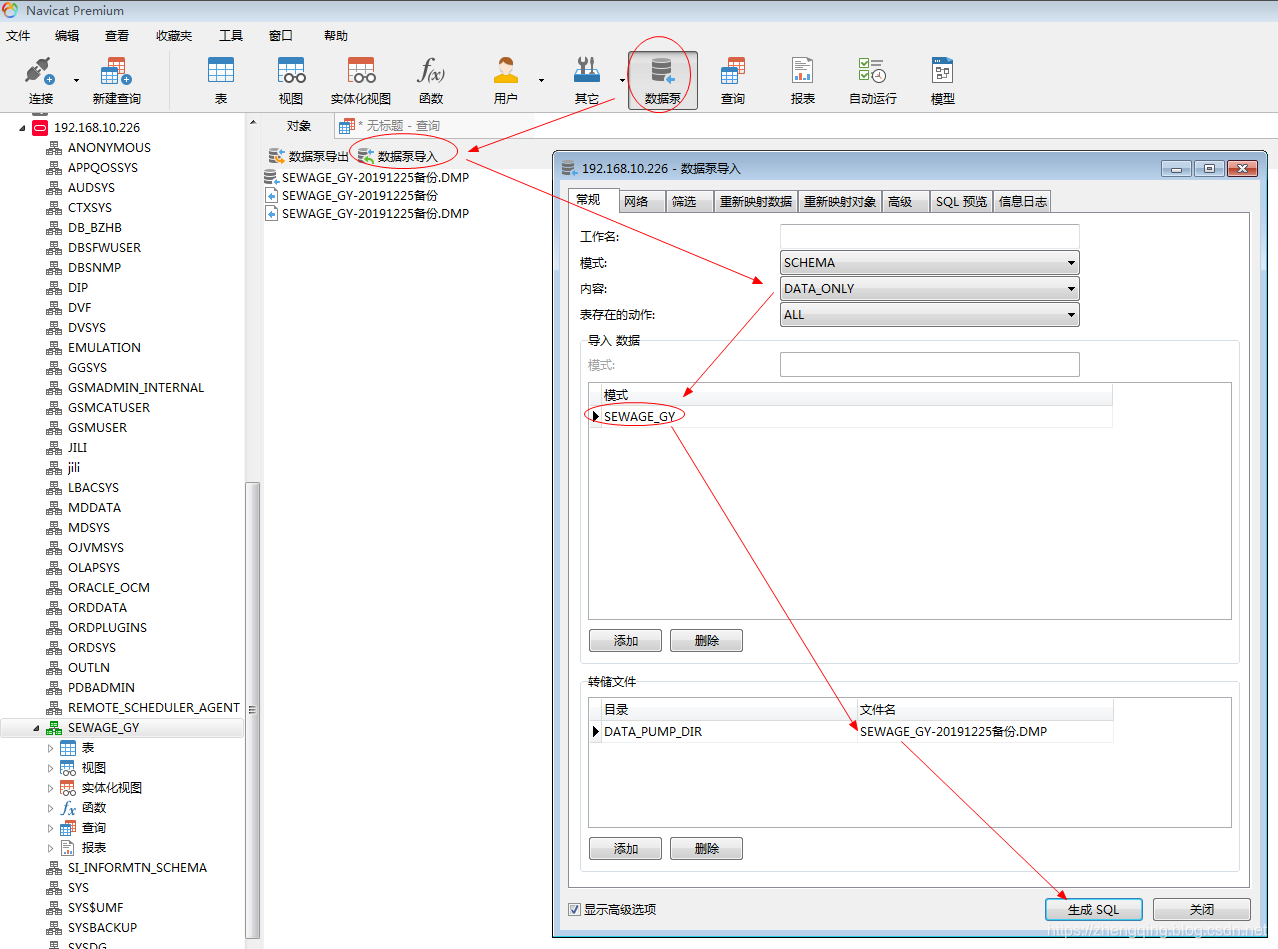Click the 连接 connection toolbar icon
The width and height of the screenshot is (1278, 949).
coord(41,80)
